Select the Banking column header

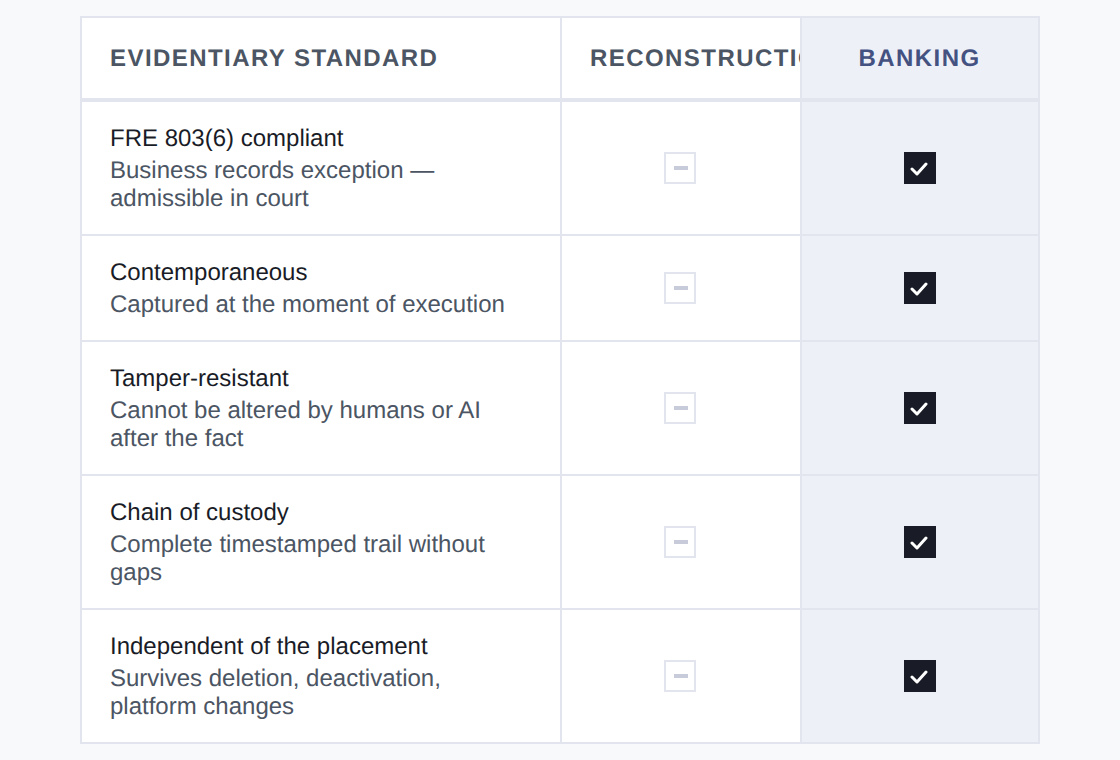pyautogui.click(x=919, y=58)
